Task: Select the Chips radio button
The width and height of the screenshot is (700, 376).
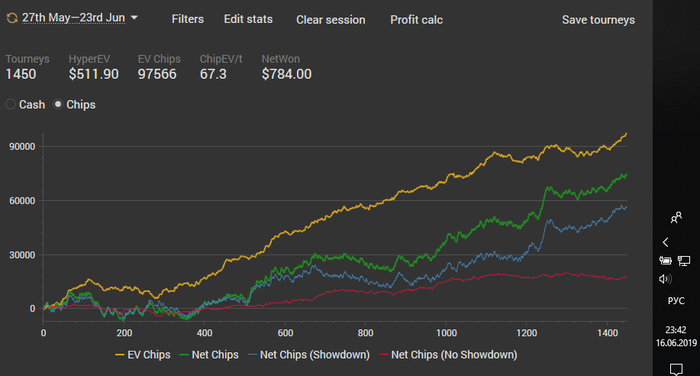Action: 58,104
